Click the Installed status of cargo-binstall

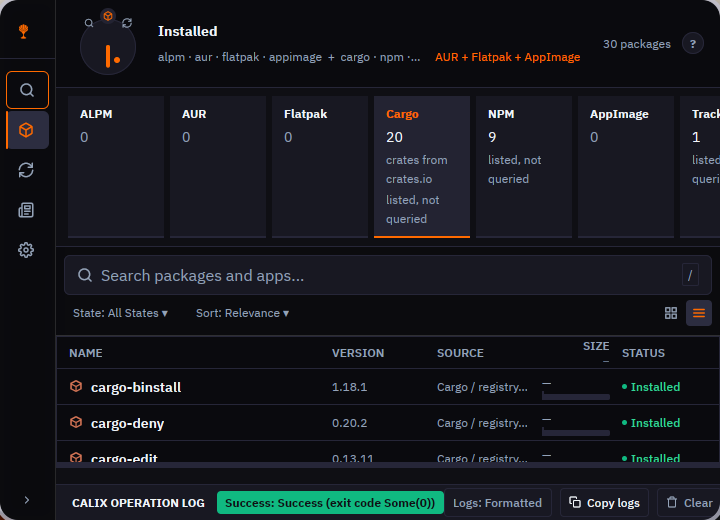[x=651, y=387]
